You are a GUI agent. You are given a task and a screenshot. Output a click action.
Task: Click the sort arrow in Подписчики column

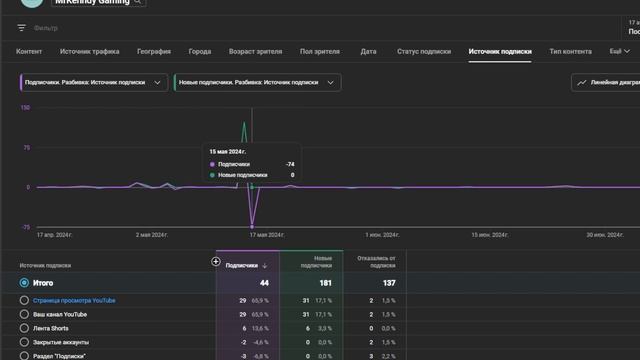264,266
